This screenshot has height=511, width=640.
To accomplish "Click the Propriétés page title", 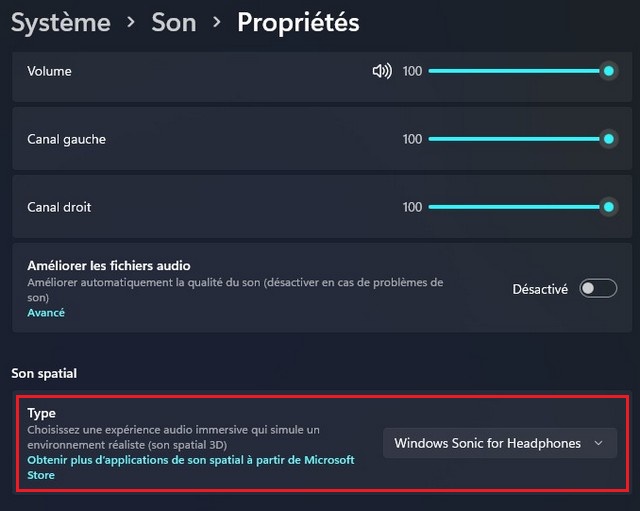I will coord(298,22).
